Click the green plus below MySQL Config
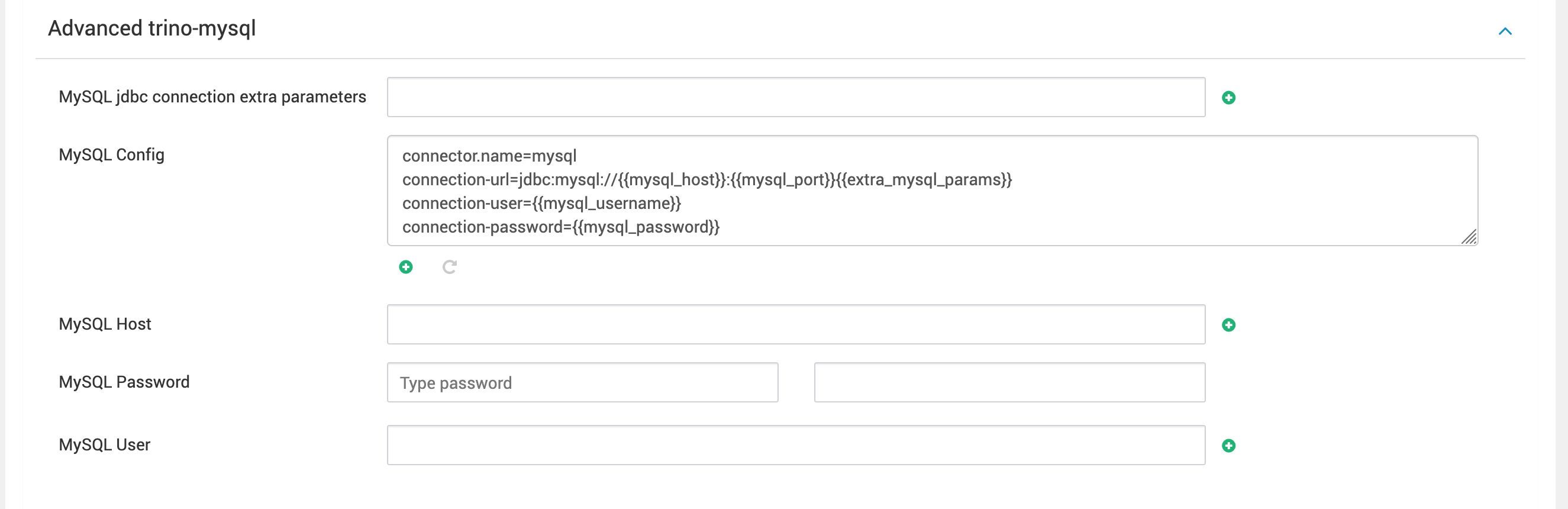 405,267
